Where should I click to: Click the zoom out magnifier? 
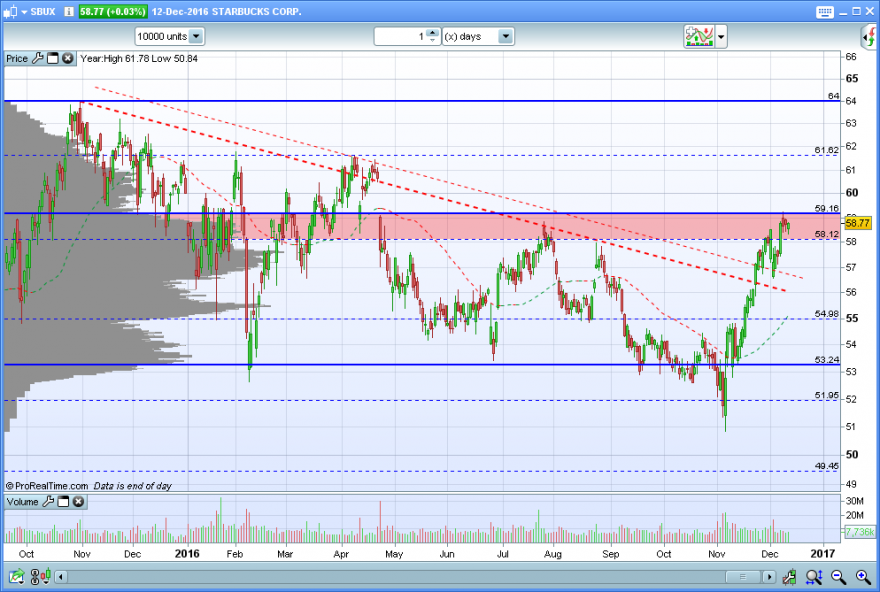point(838,576)
